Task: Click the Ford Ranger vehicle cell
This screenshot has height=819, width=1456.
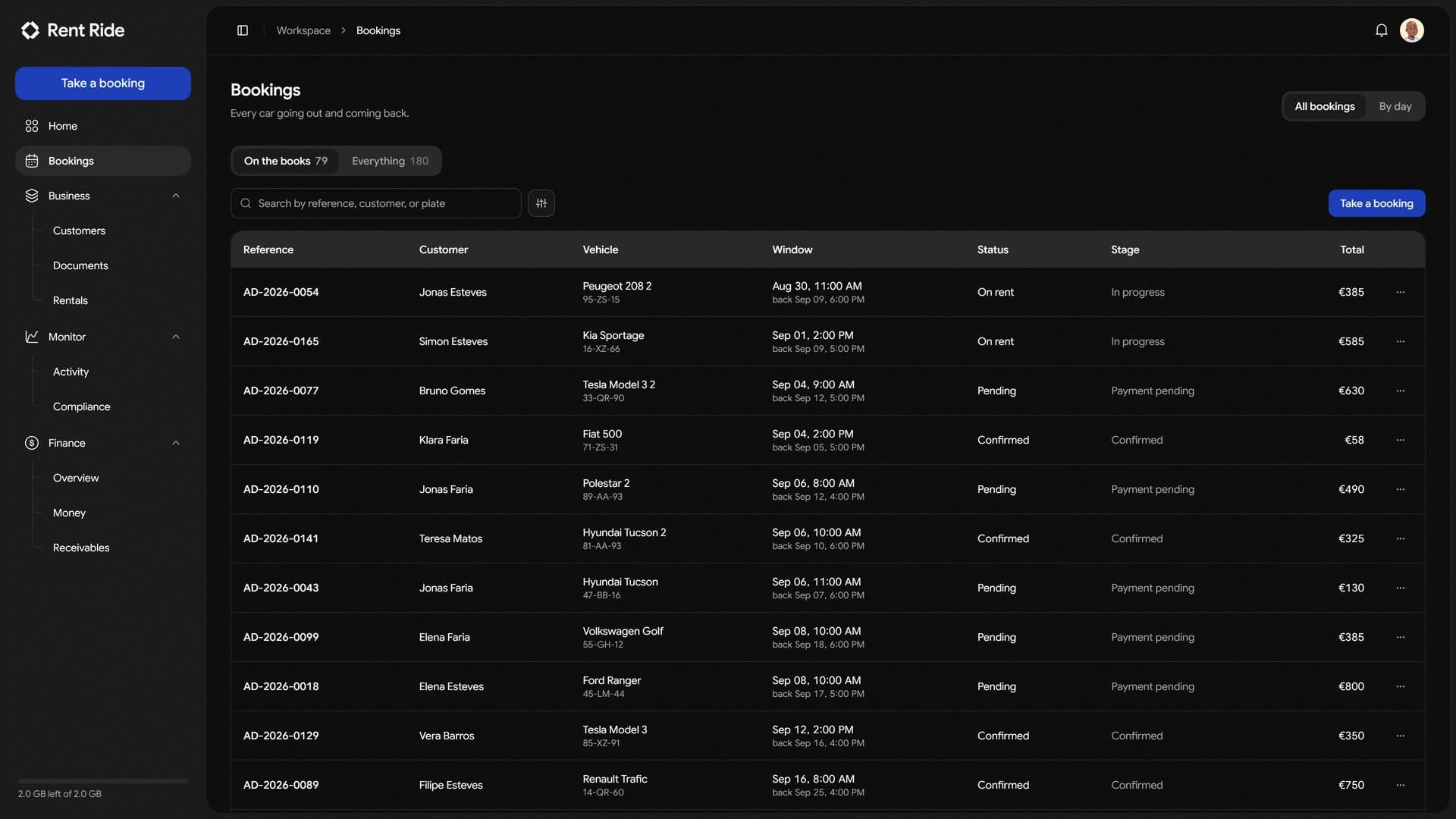Action: click(x=611, y=686)
